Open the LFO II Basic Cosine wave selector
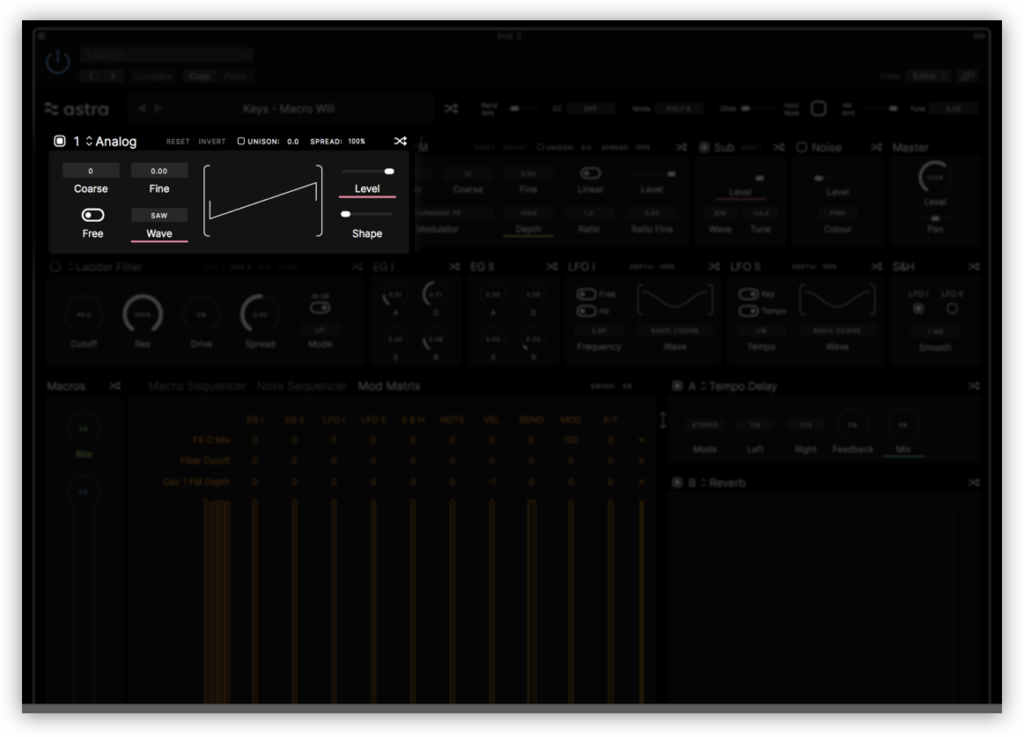The height and width of the screenshot is (737, 1024). (837, 331)
